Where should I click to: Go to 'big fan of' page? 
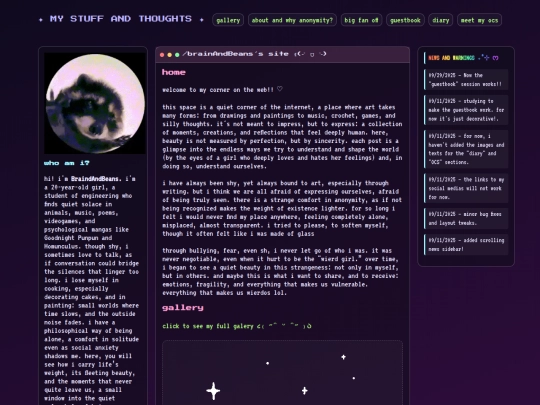(x=361, y=20)
